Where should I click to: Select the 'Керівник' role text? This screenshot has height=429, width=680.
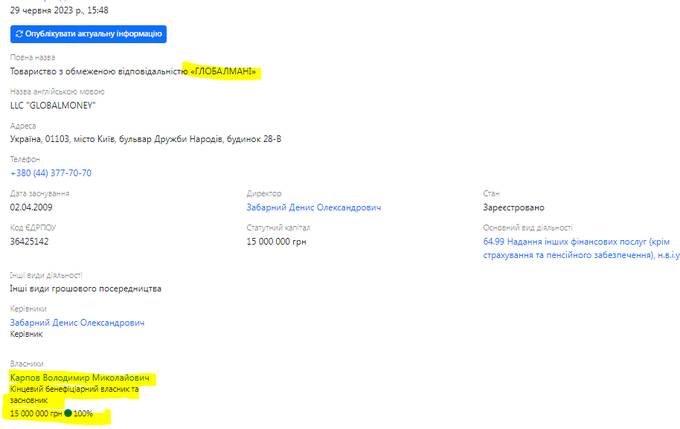point(26,334)
